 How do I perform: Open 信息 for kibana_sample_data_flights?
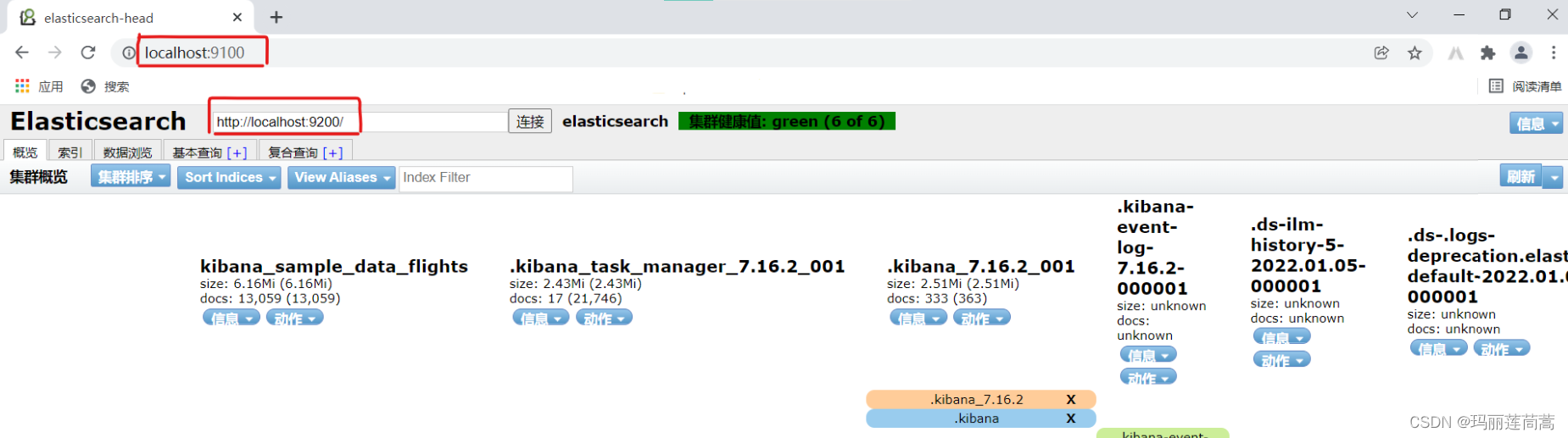click(x=232, y=318)
